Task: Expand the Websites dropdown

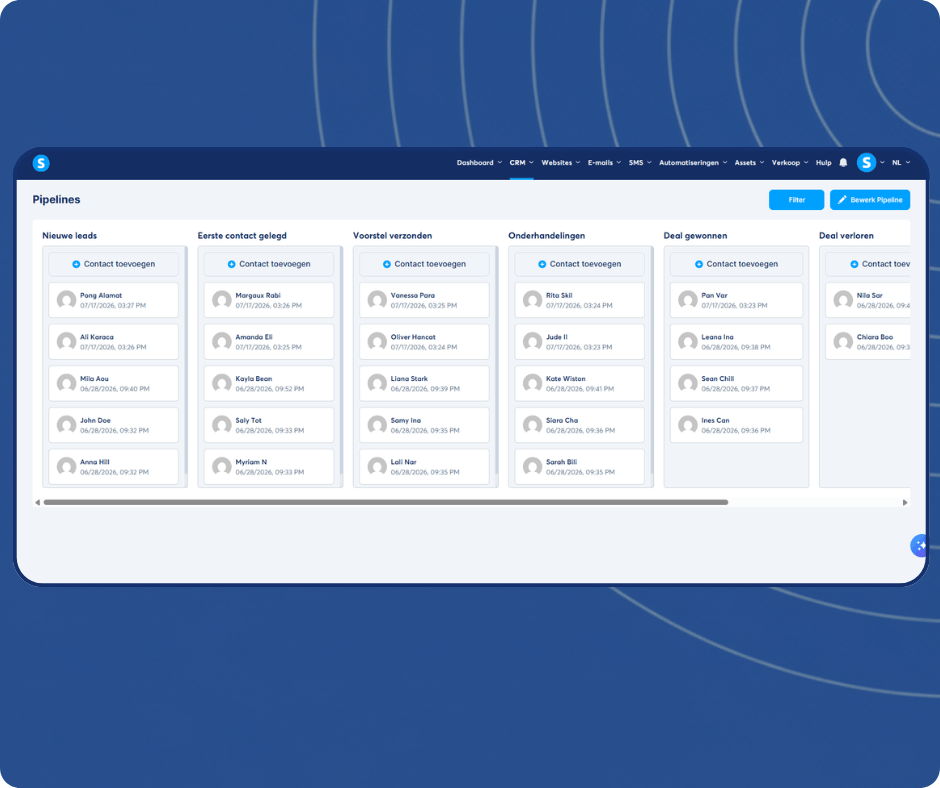Action: click(x=561, y=163)
